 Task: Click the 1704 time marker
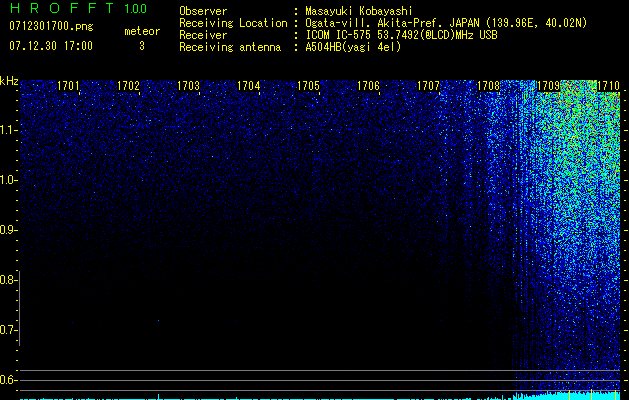[249, 86]
